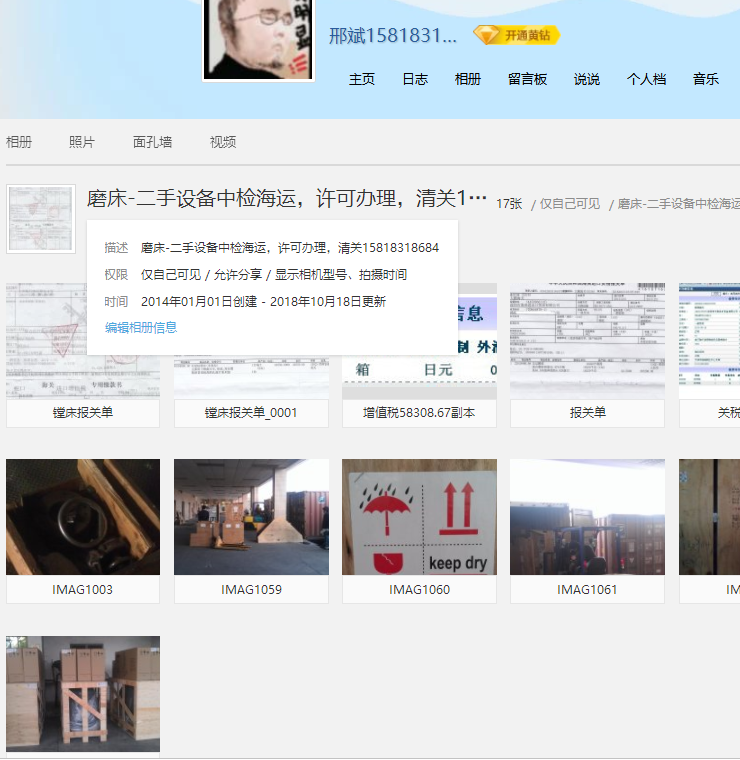Click the caption 报关单
The height and width of the screenshot is (760, 740).
pos(587,413)
